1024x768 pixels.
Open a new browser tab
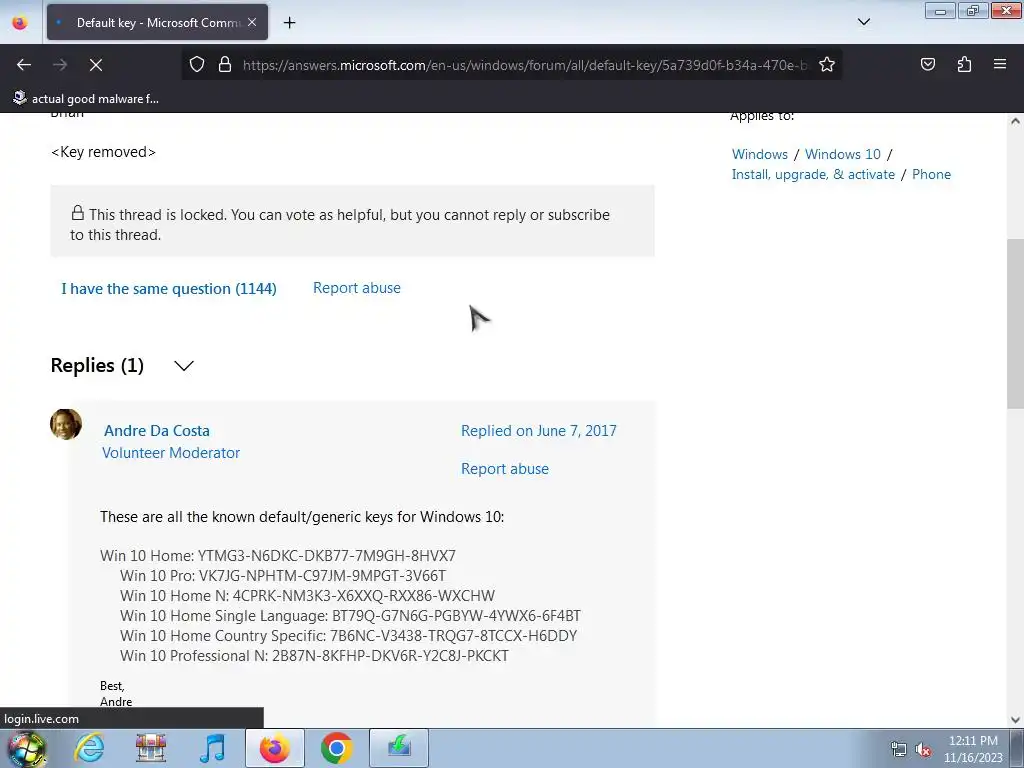(x=289, y=23)
